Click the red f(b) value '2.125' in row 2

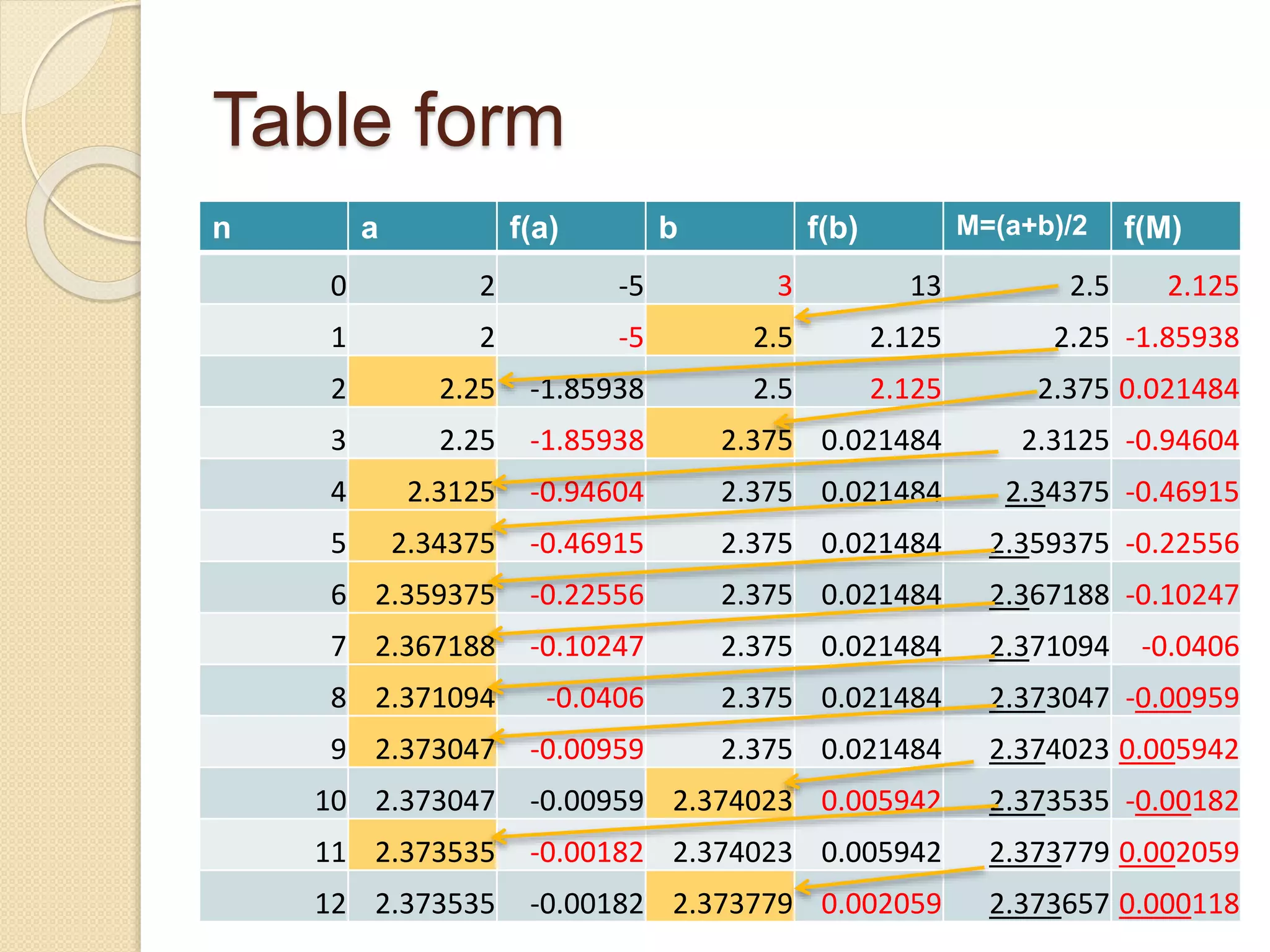tap(905, 389)
